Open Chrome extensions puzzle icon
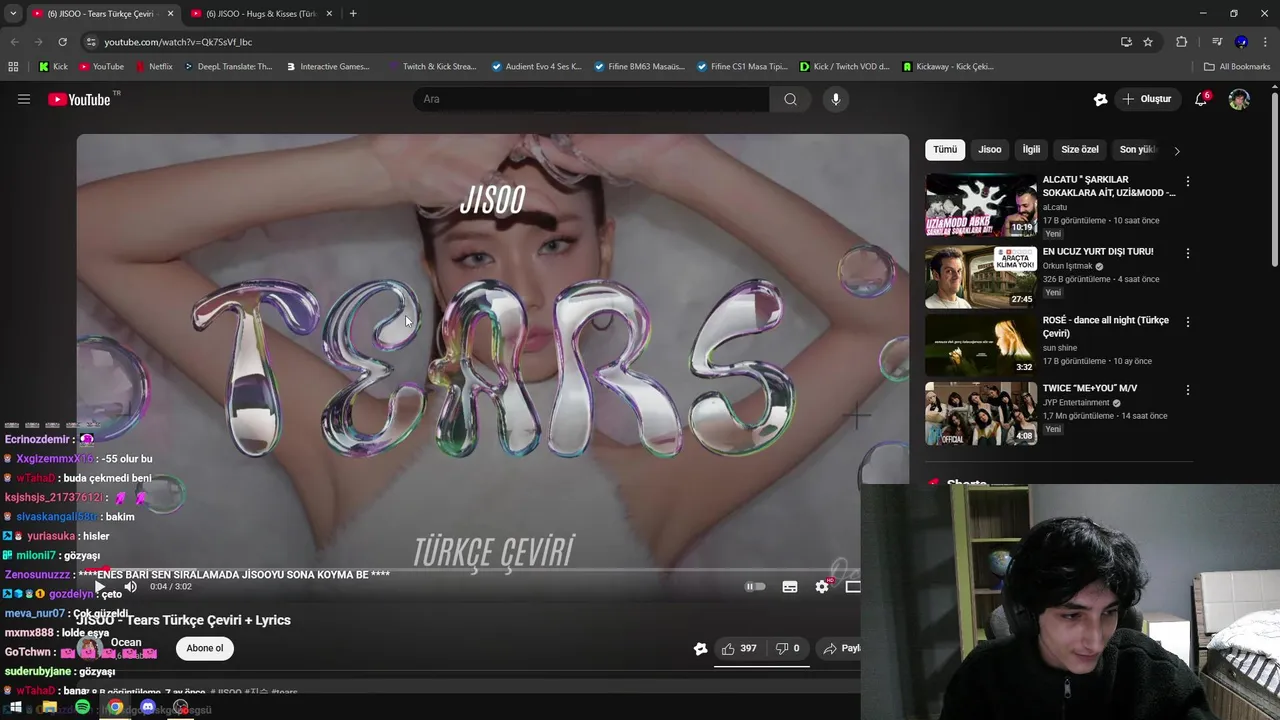The image size is (1280, 720). click(x=1181, y=42)
